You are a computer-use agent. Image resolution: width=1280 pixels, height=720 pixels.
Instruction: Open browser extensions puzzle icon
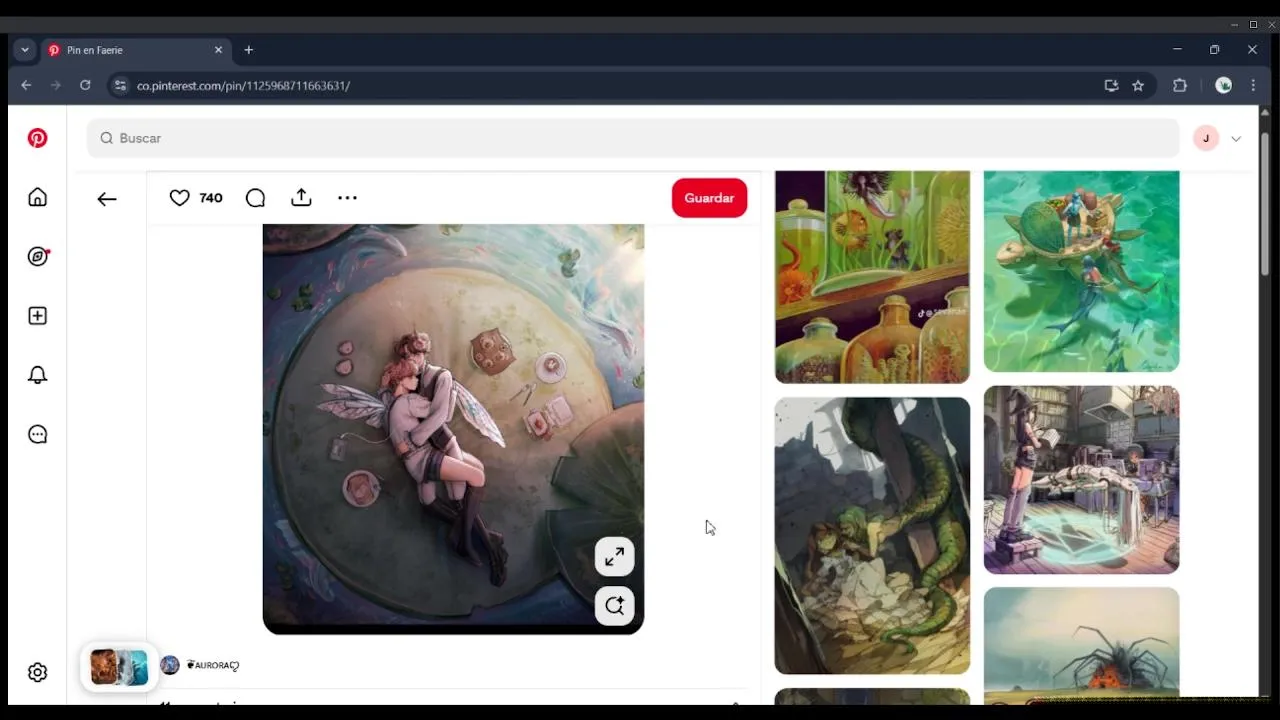(x=1180, y=85)
